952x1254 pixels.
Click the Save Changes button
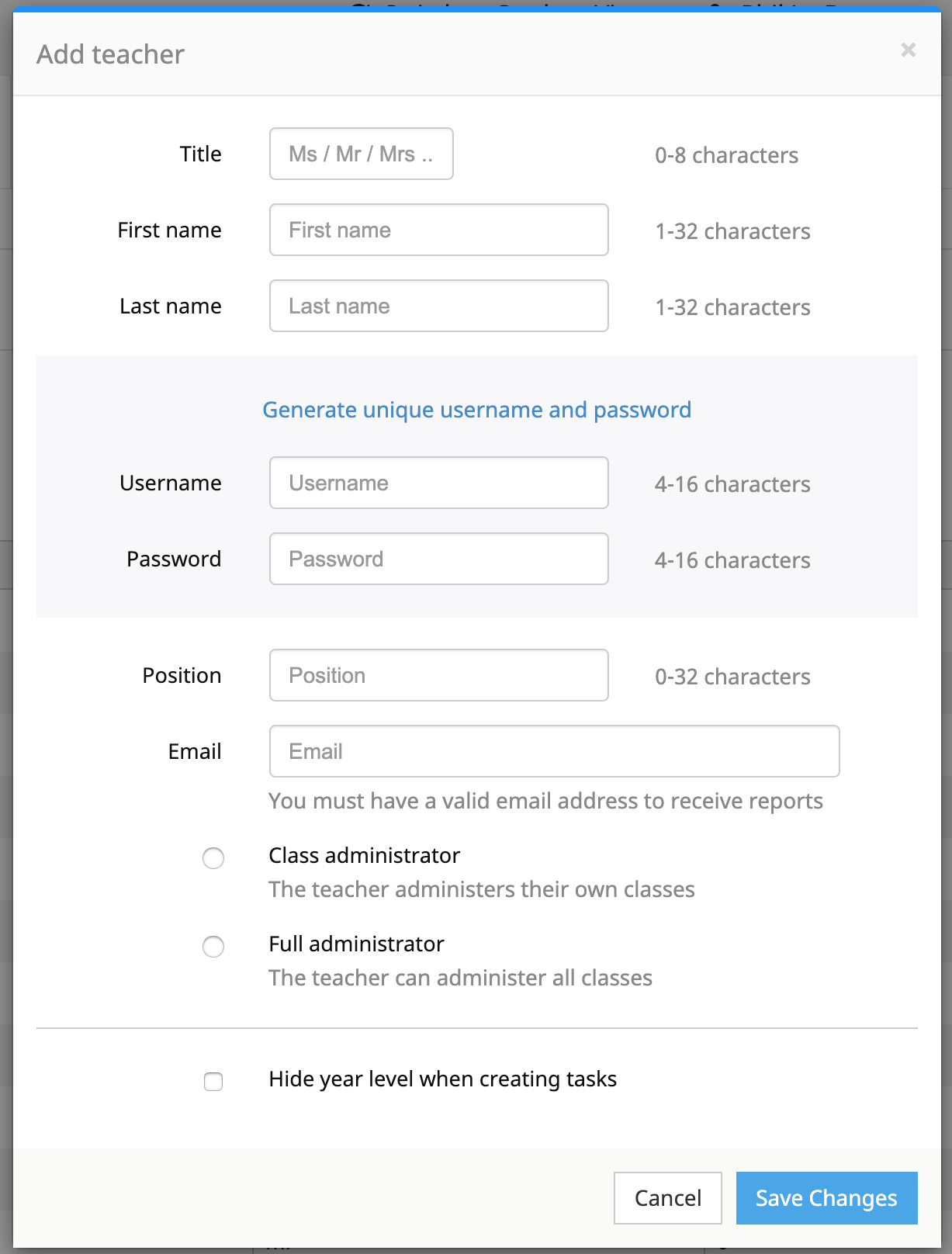tap(826, 1198)
